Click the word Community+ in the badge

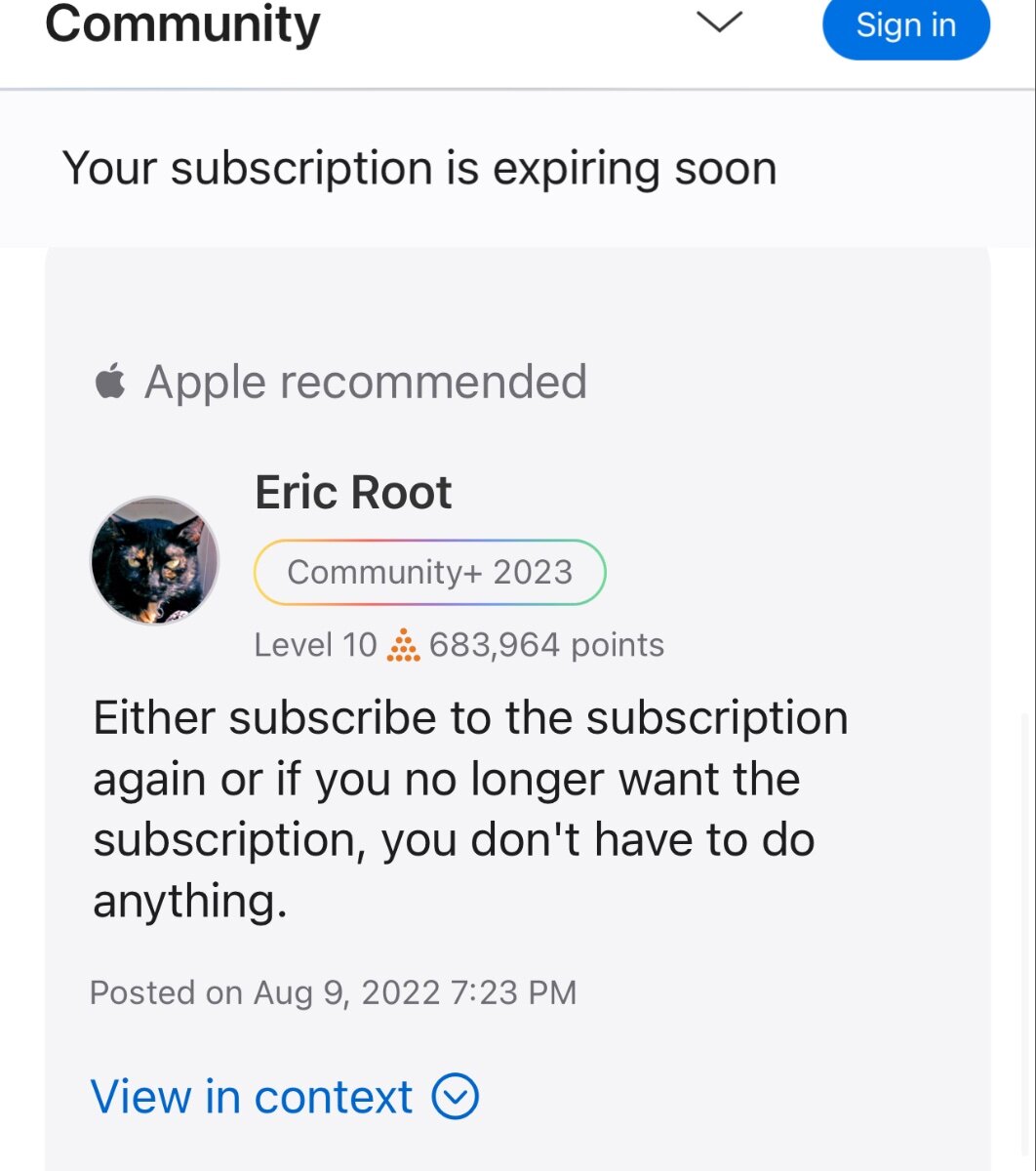coord(384,572)
